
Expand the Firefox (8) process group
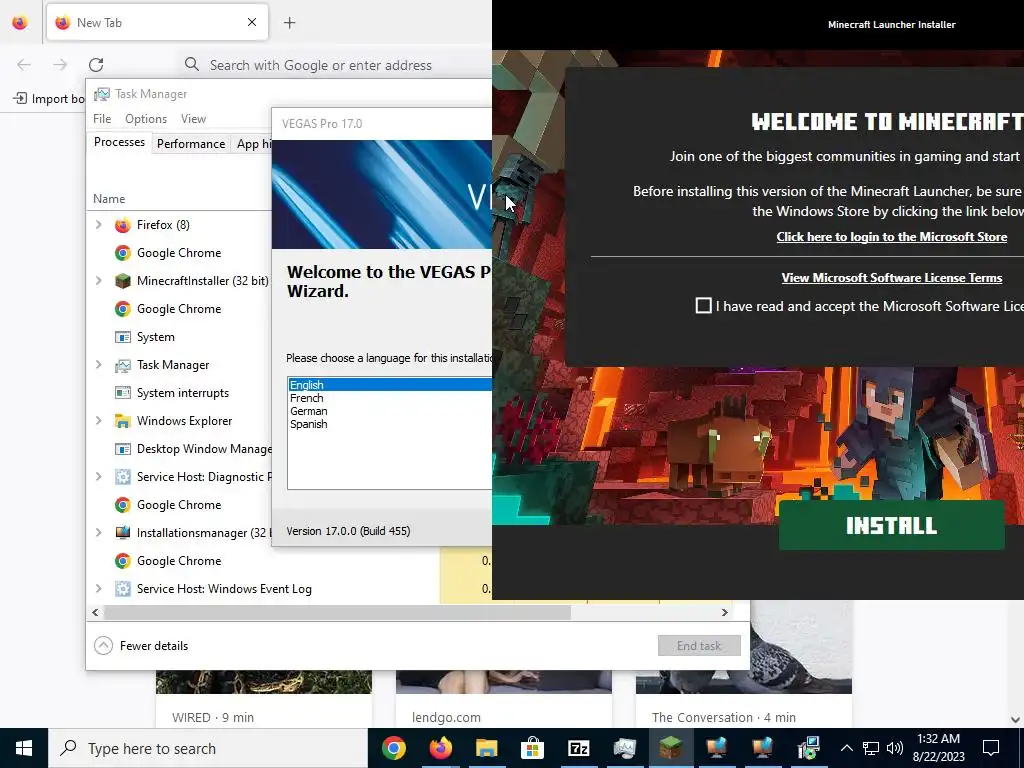pos(99,225)
